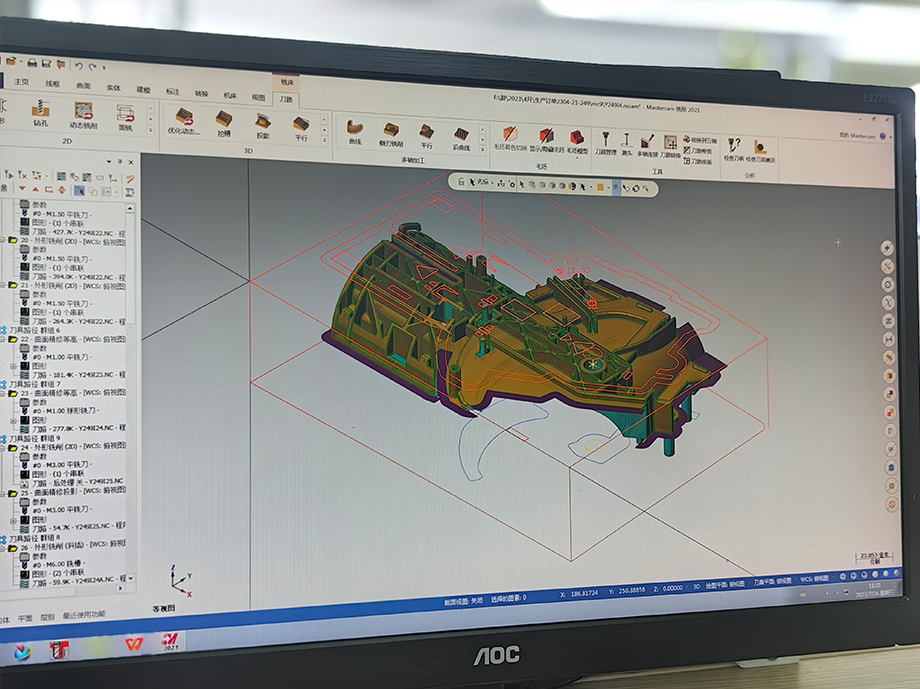Click 刀路 - 277.8K NC file row
920x689 pixels.
click(72, 428)
